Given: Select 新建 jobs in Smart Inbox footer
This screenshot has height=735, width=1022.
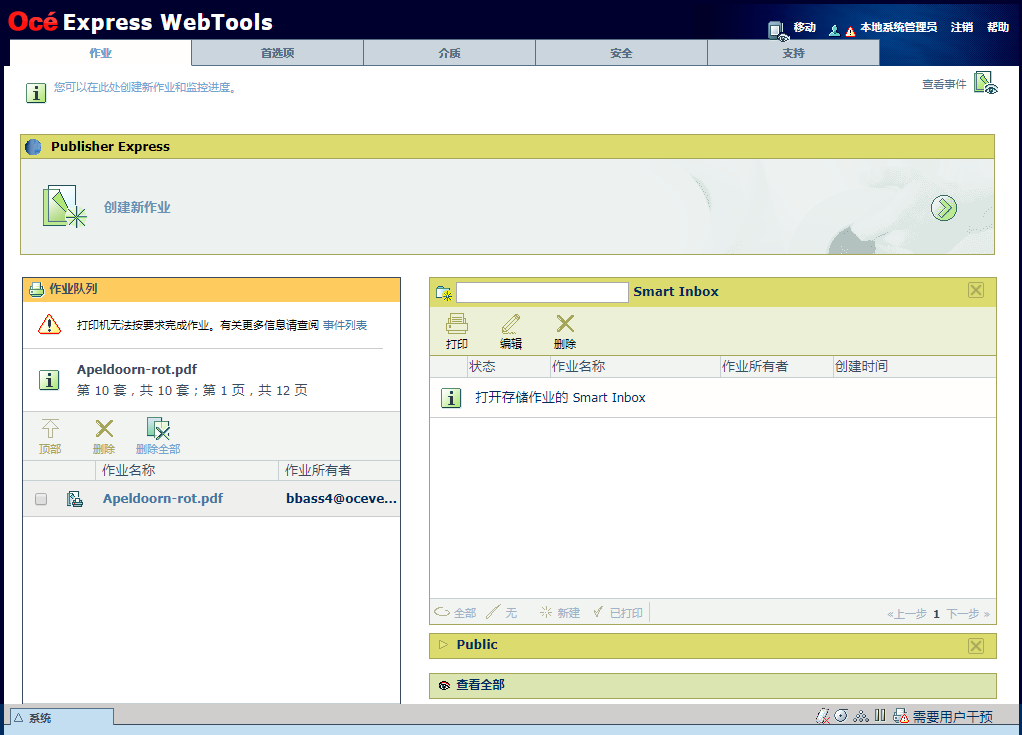Looking at the screenshot, I should tap(560, 612).
